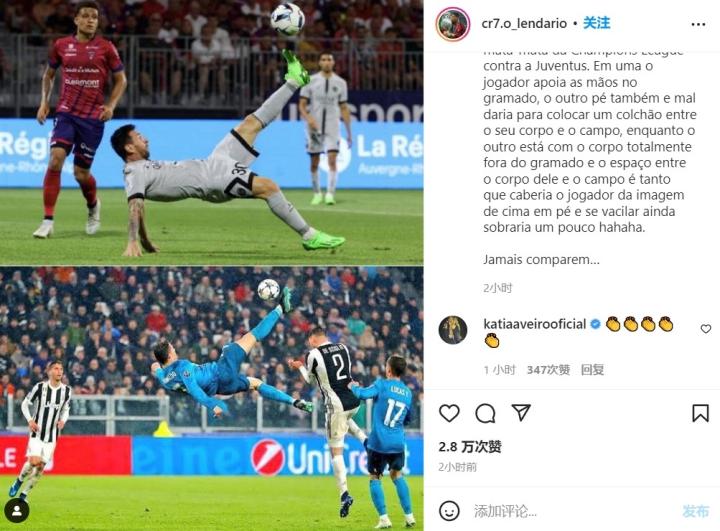Open emoji picker smiley icon

(x=449, y=511)
